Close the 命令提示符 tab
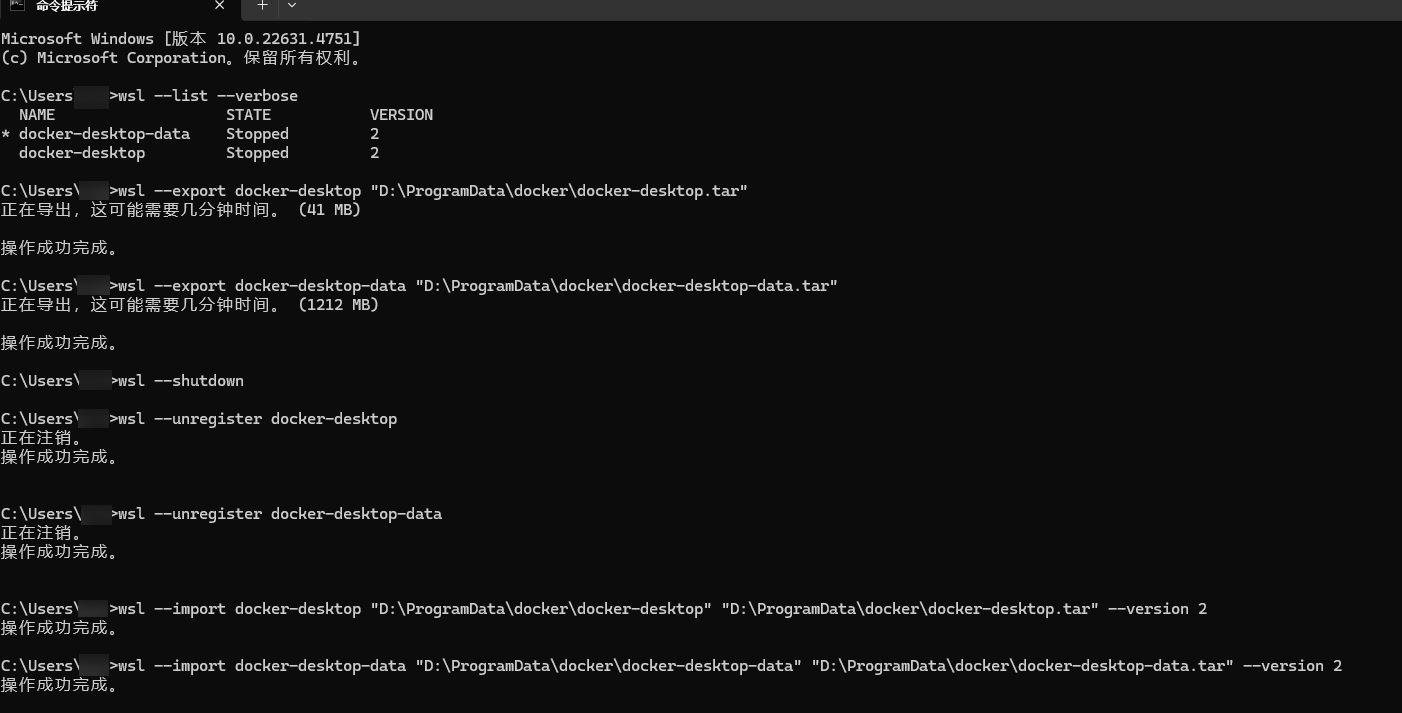This screenshot has height=713, width=1402. pyautogui.click(x=220, y=5)
